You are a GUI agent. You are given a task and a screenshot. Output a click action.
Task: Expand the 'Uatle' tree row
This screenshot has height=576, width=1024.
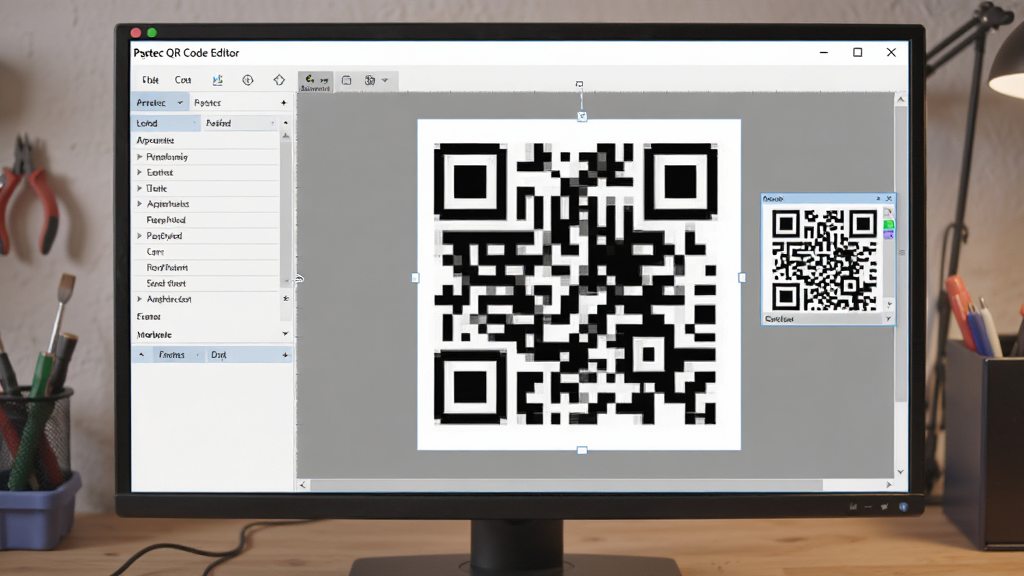click(140, 188)
